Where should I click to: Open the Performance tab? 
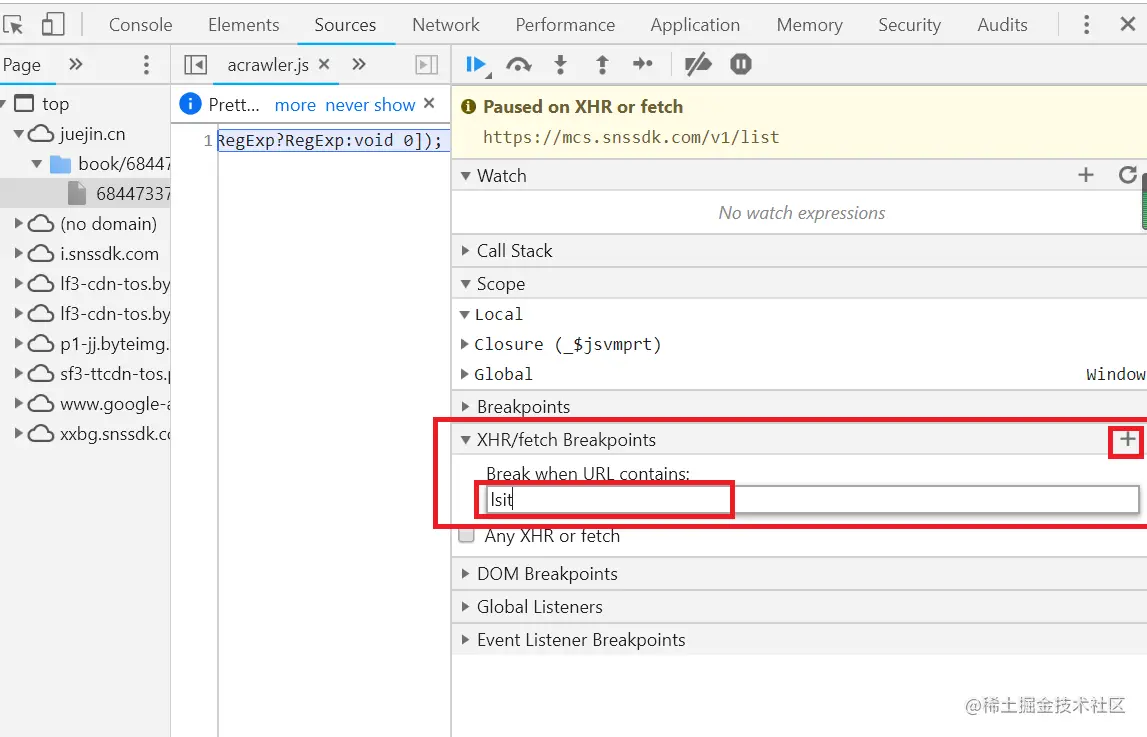click(565, 25)
